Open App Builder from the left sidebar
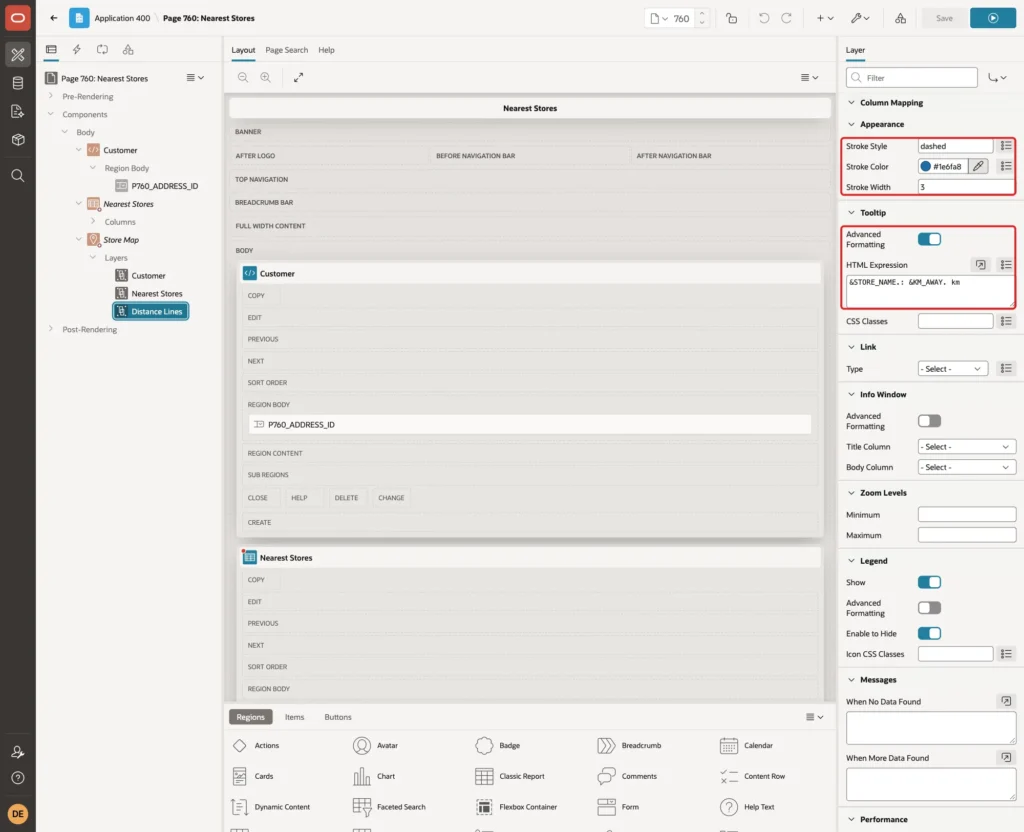The image size is (1024, 832). point(18,55)
